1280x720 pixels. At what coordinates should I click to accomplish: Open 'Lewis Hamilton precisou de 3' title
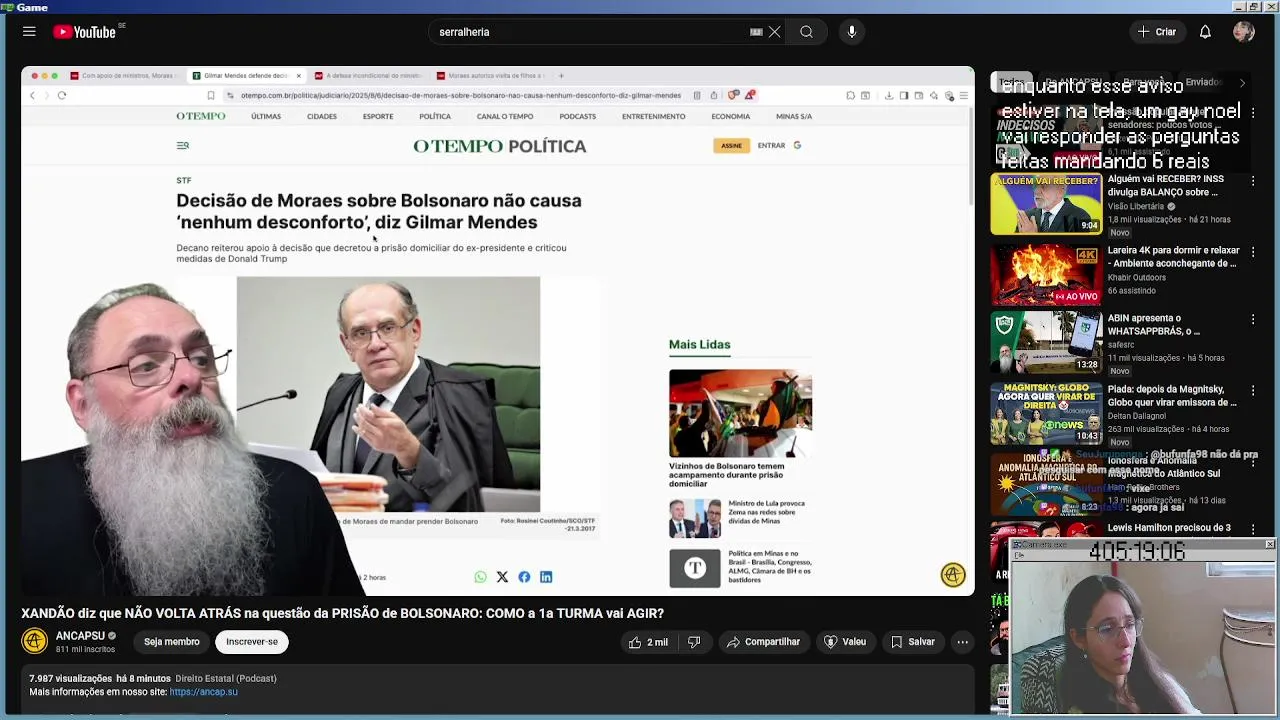tap(1169, 528)
